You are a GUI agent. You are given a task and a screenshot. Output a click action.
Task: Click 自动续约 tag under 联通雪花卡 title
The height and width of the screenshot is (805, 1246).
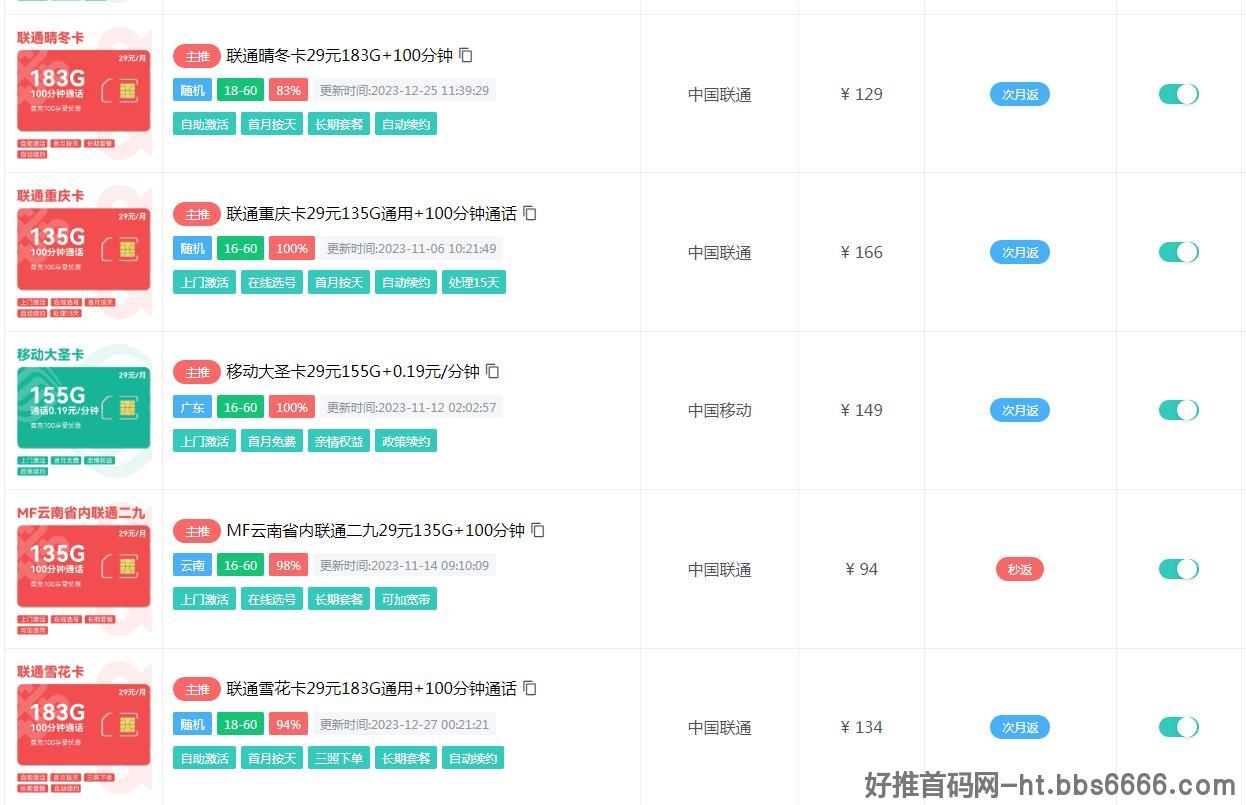[473, 758]
